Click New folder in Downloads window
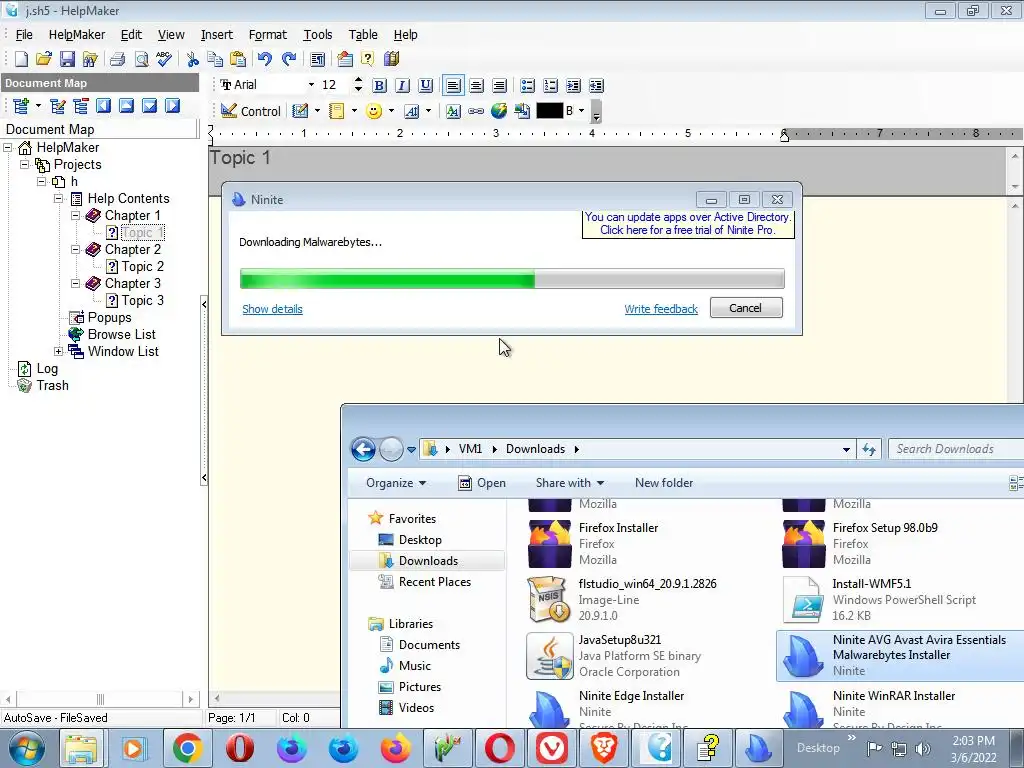 (x=664, y=483)
